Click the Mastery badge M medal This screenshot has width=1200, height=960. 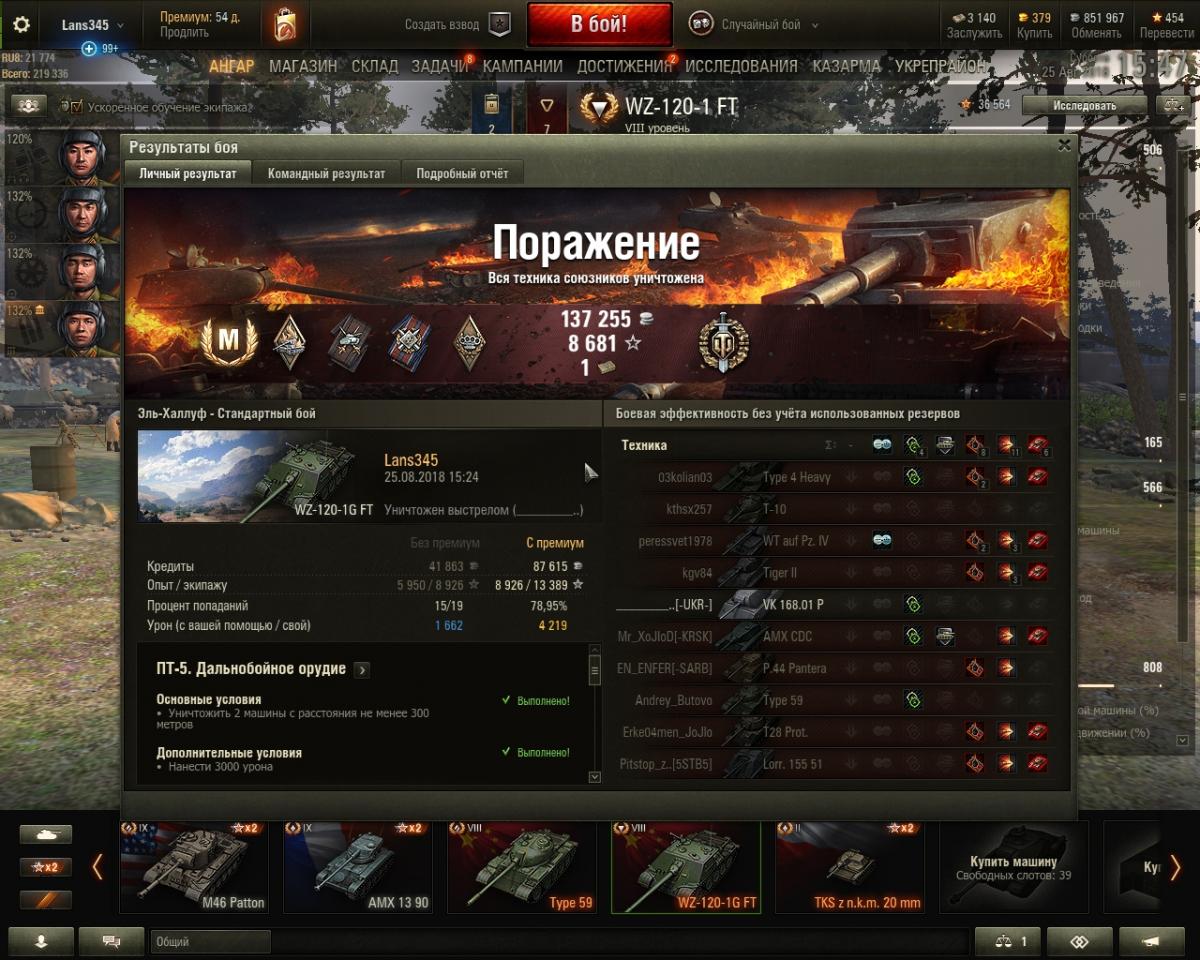(229, 341)
